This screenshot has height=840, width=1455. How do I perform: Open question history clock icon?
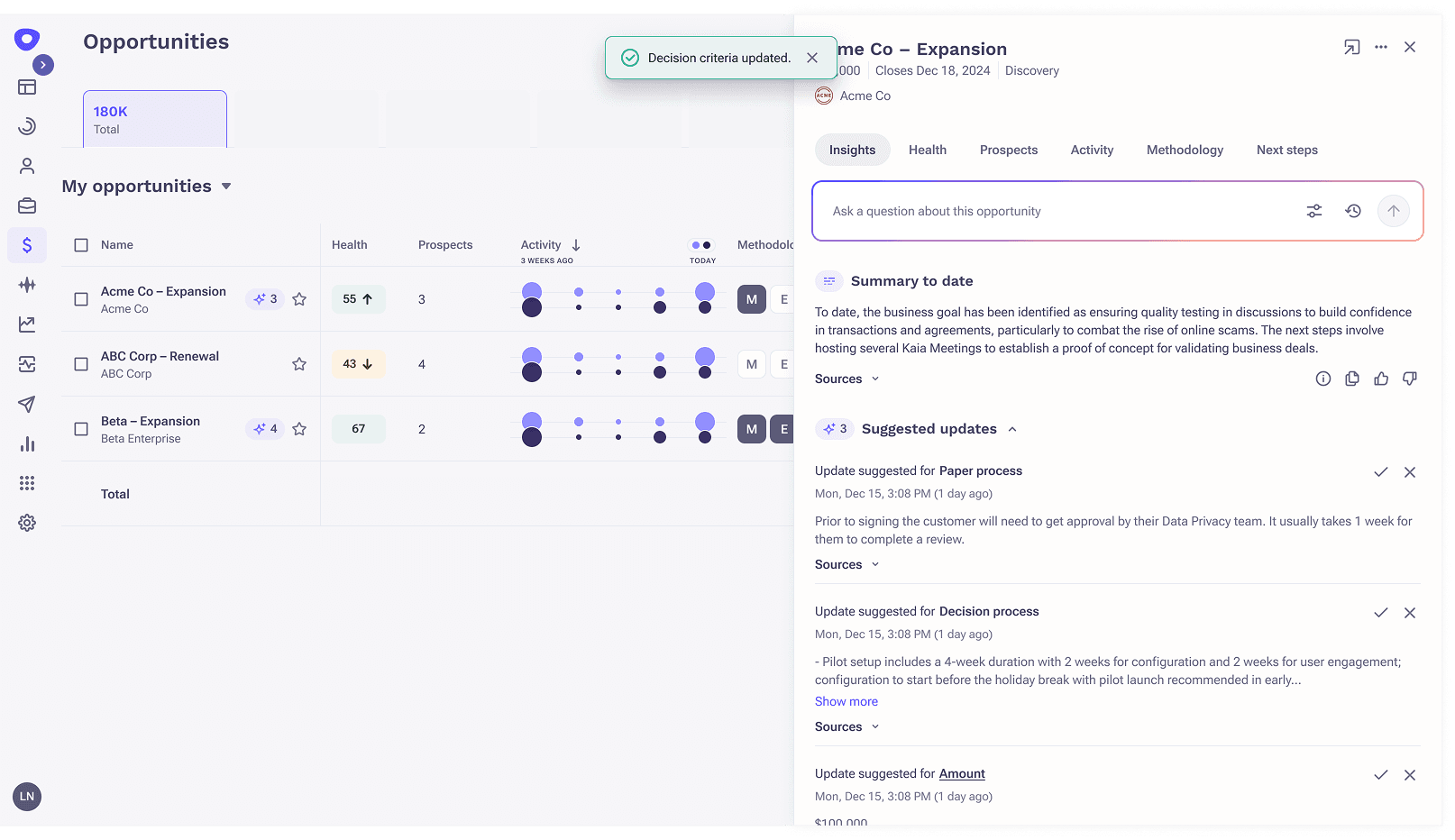[1352, 211]
